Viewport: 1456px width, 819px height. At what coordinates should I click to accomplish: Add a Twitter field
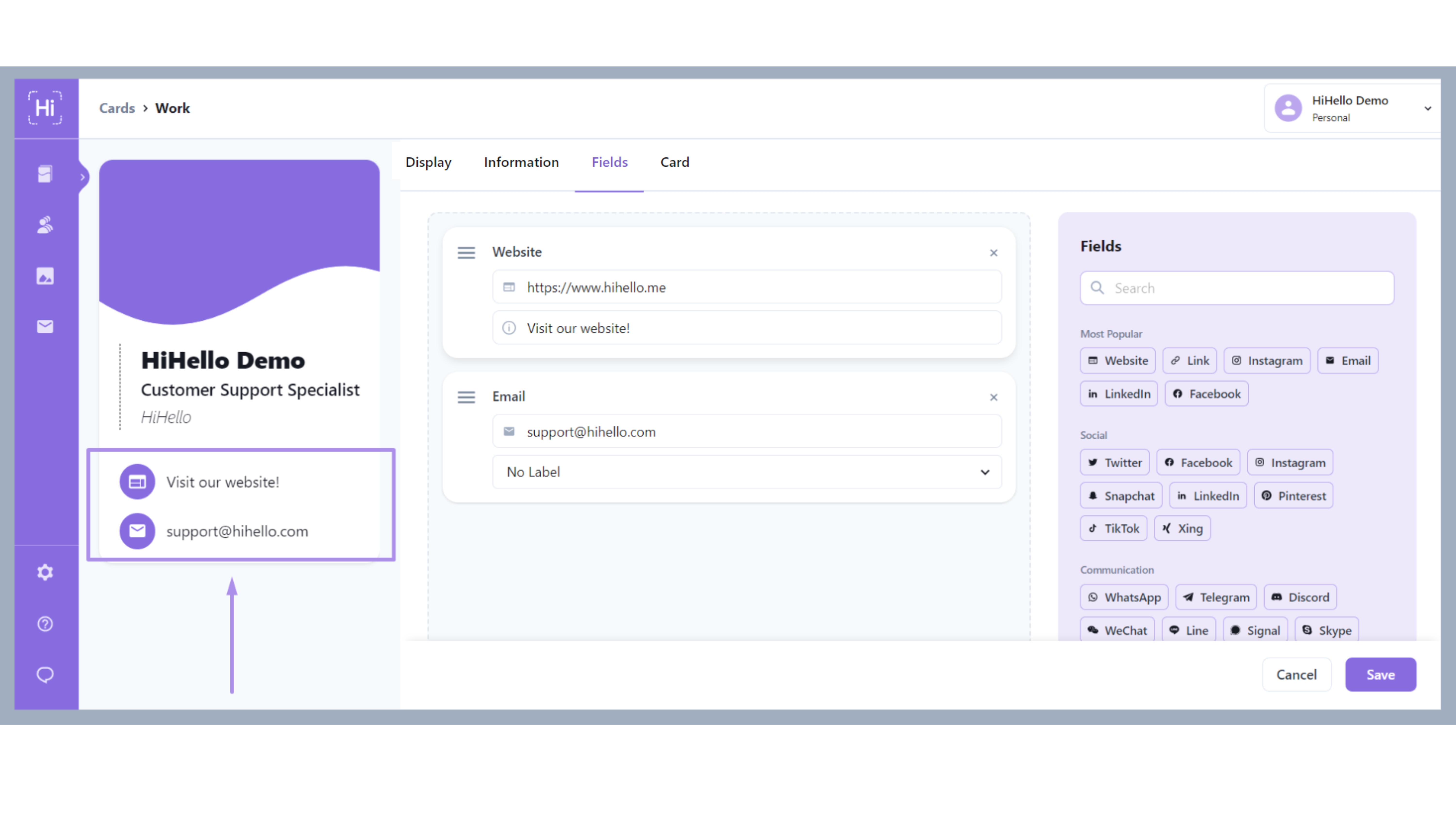(1115, 462)
